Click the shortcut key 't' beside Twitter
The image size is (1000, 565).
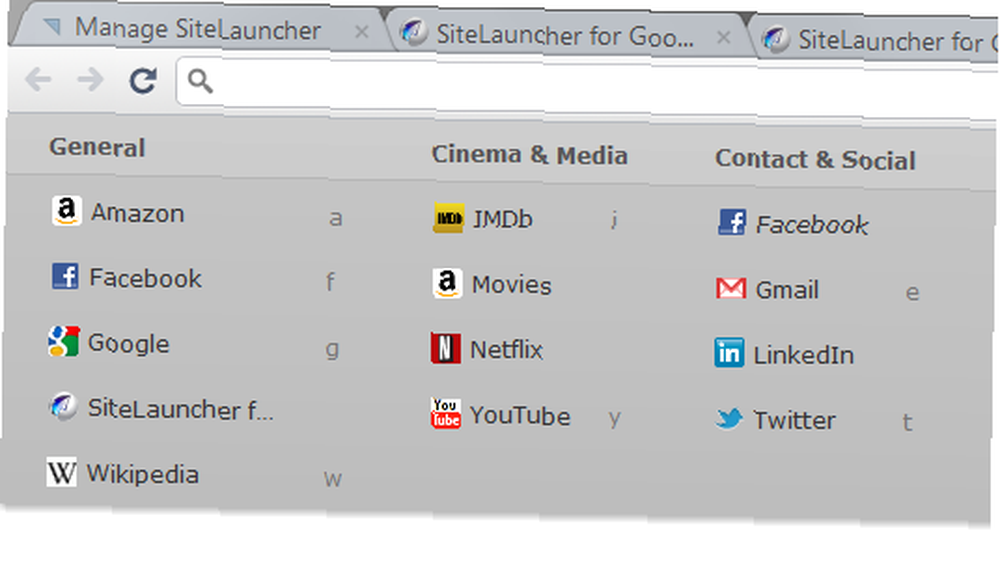pyautogui.click(x=907, y=422)
